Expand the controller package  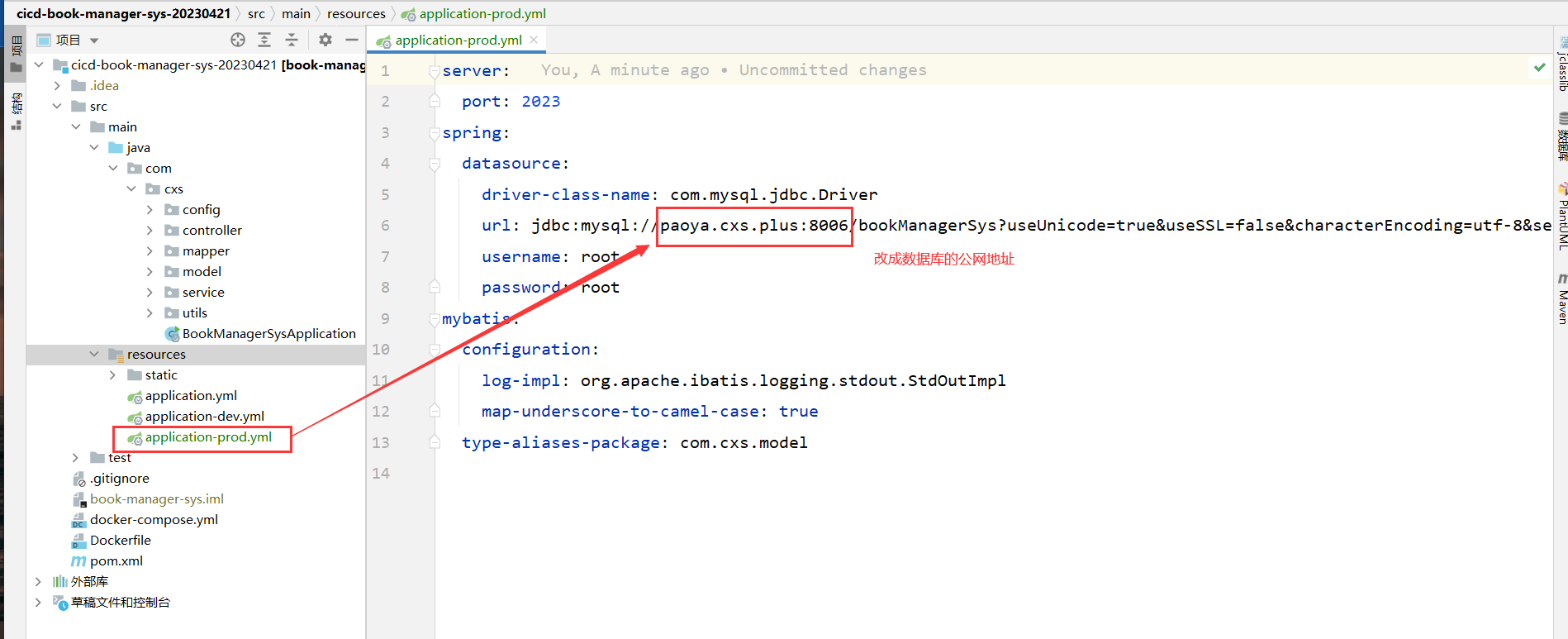150,230
